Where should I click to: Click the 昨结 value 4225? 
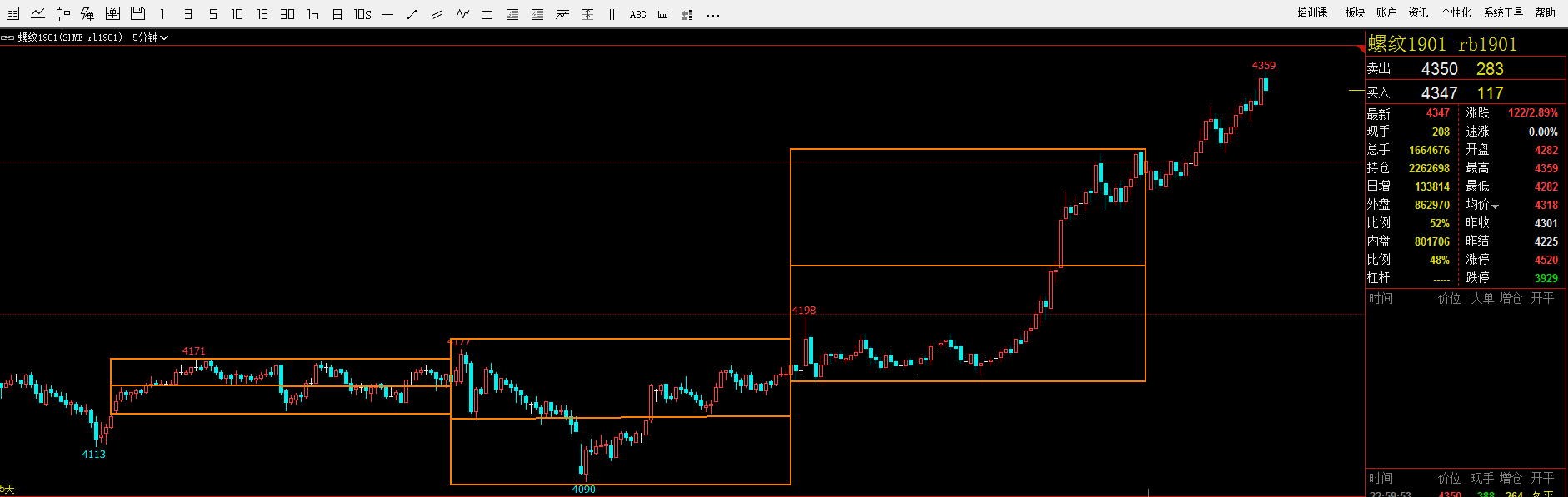[1546, 241]
